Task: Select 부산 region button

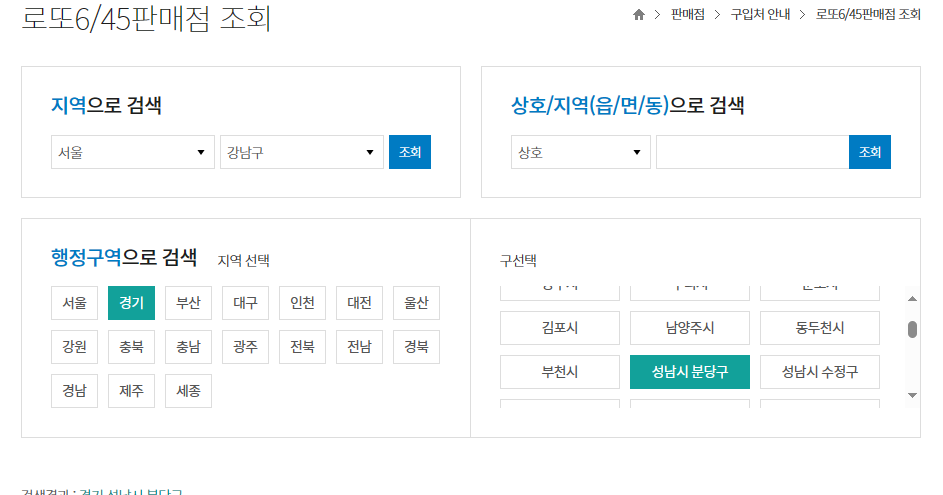Action: 188,303
